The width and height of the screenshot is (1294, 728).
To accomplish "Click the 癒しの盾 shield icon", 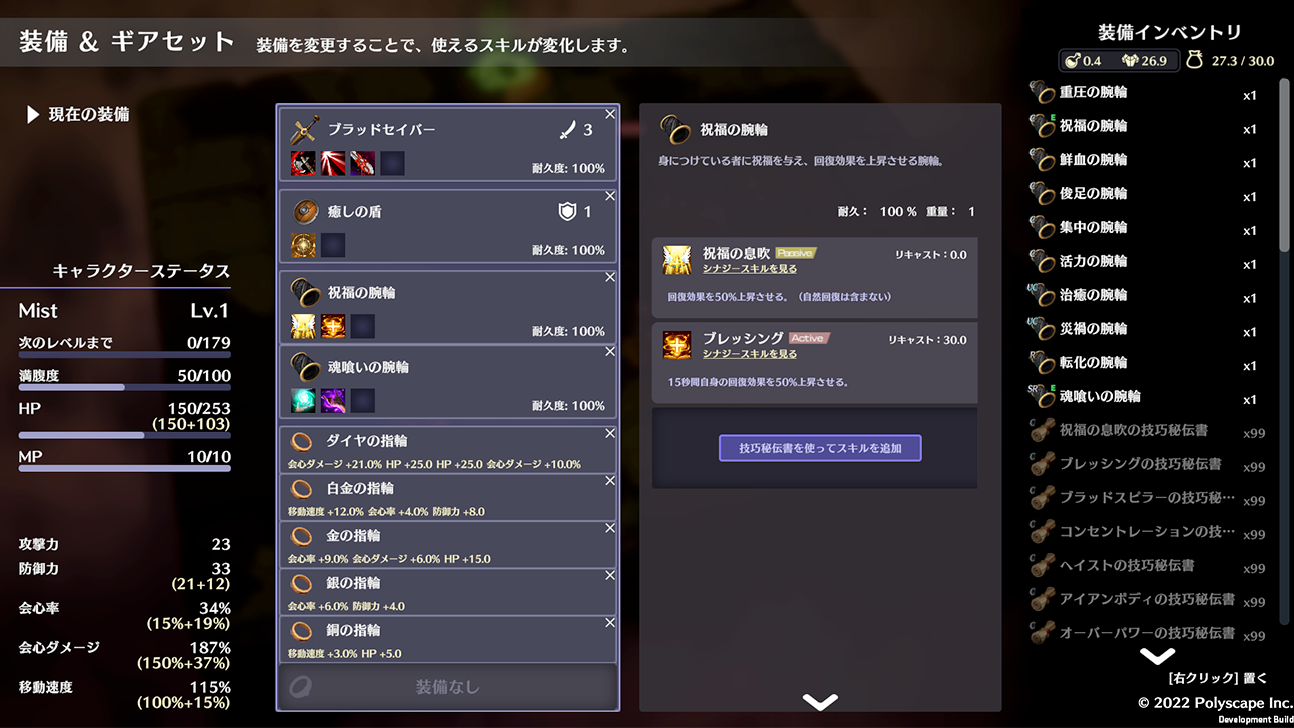I will (x=305, y=212).
